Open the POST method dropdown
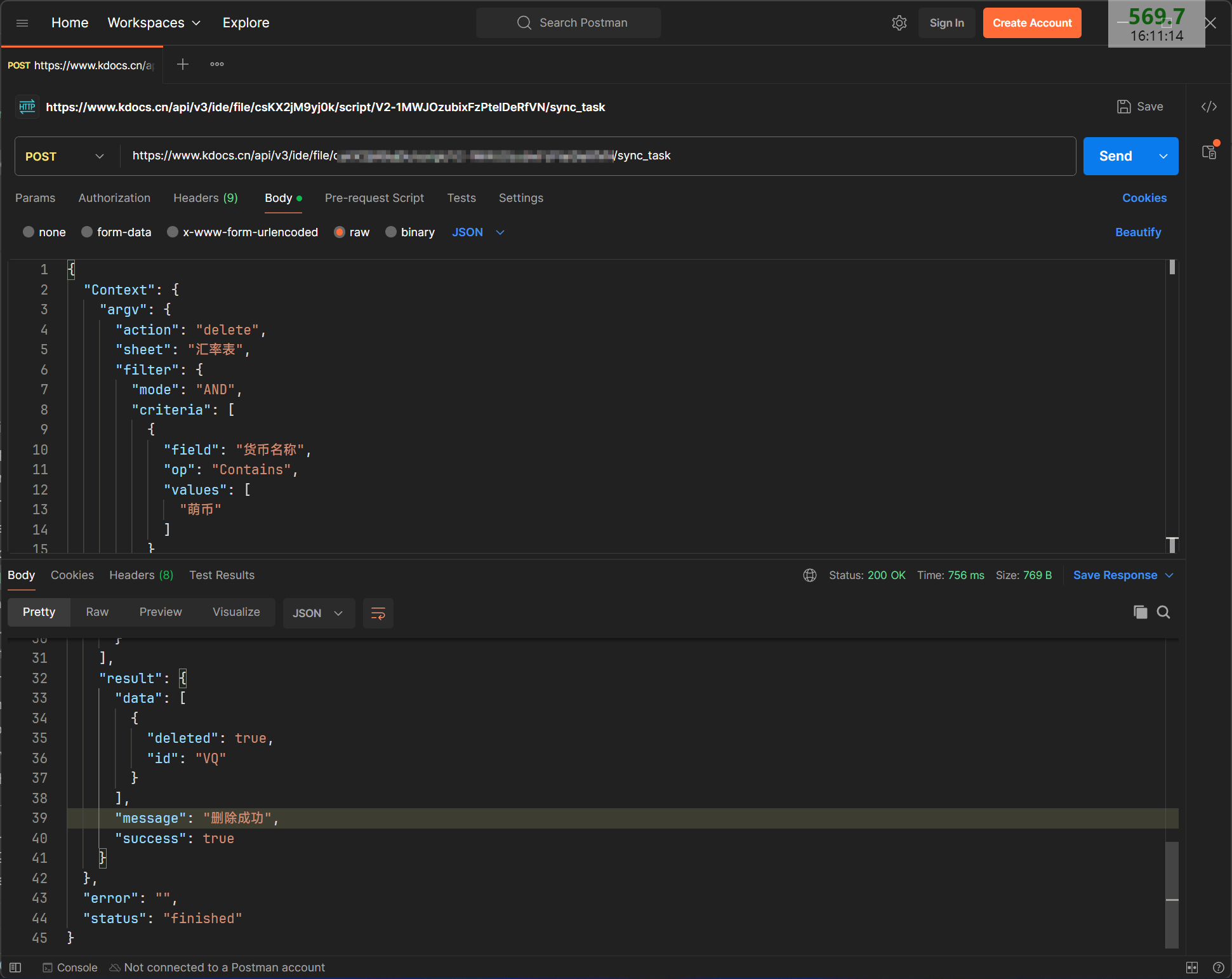The image size is (1232, 979). [x=64, y=156]
